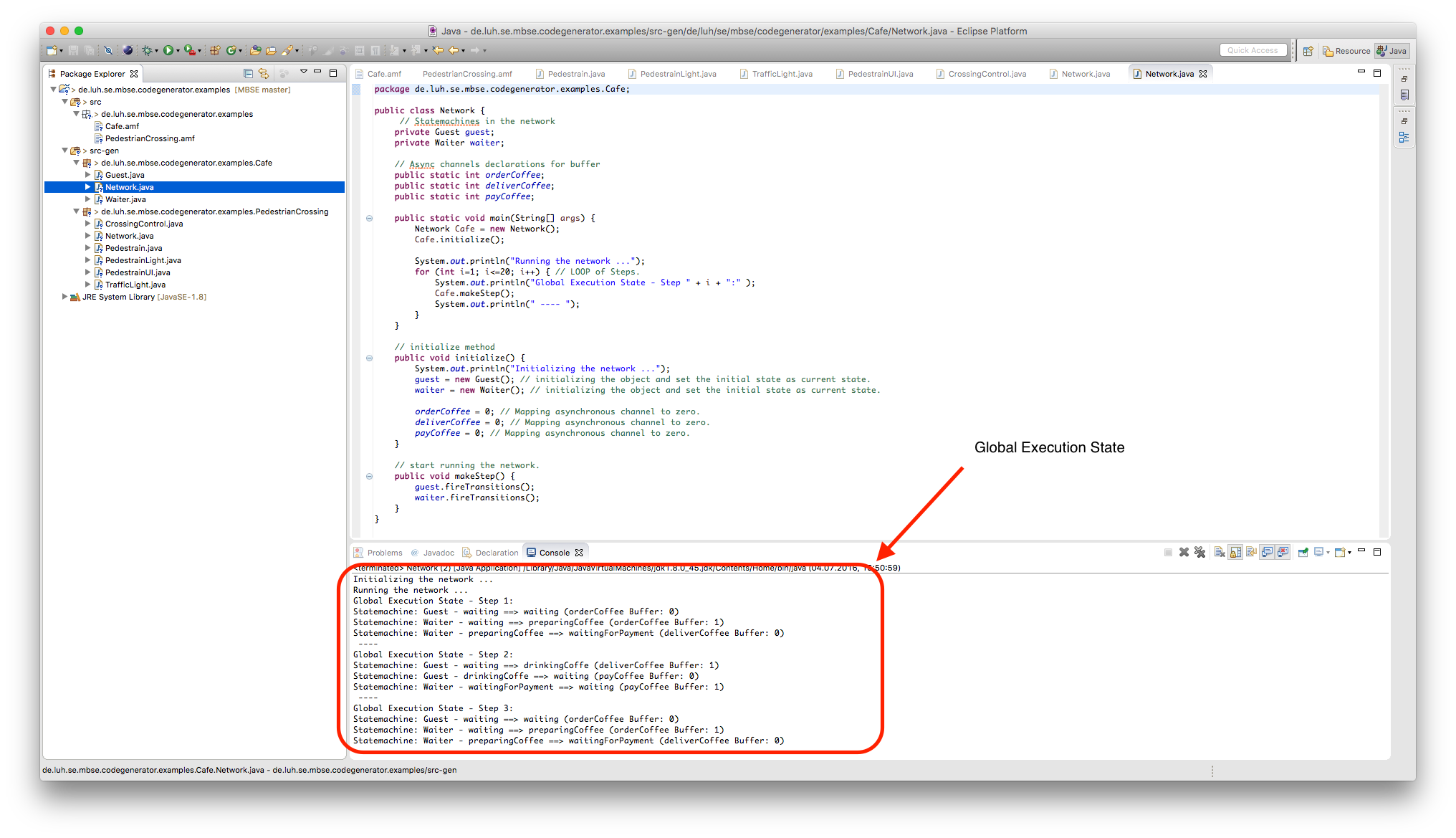Open the Run button dropdown arrow

pyautogui.click(x=178, y=51)
